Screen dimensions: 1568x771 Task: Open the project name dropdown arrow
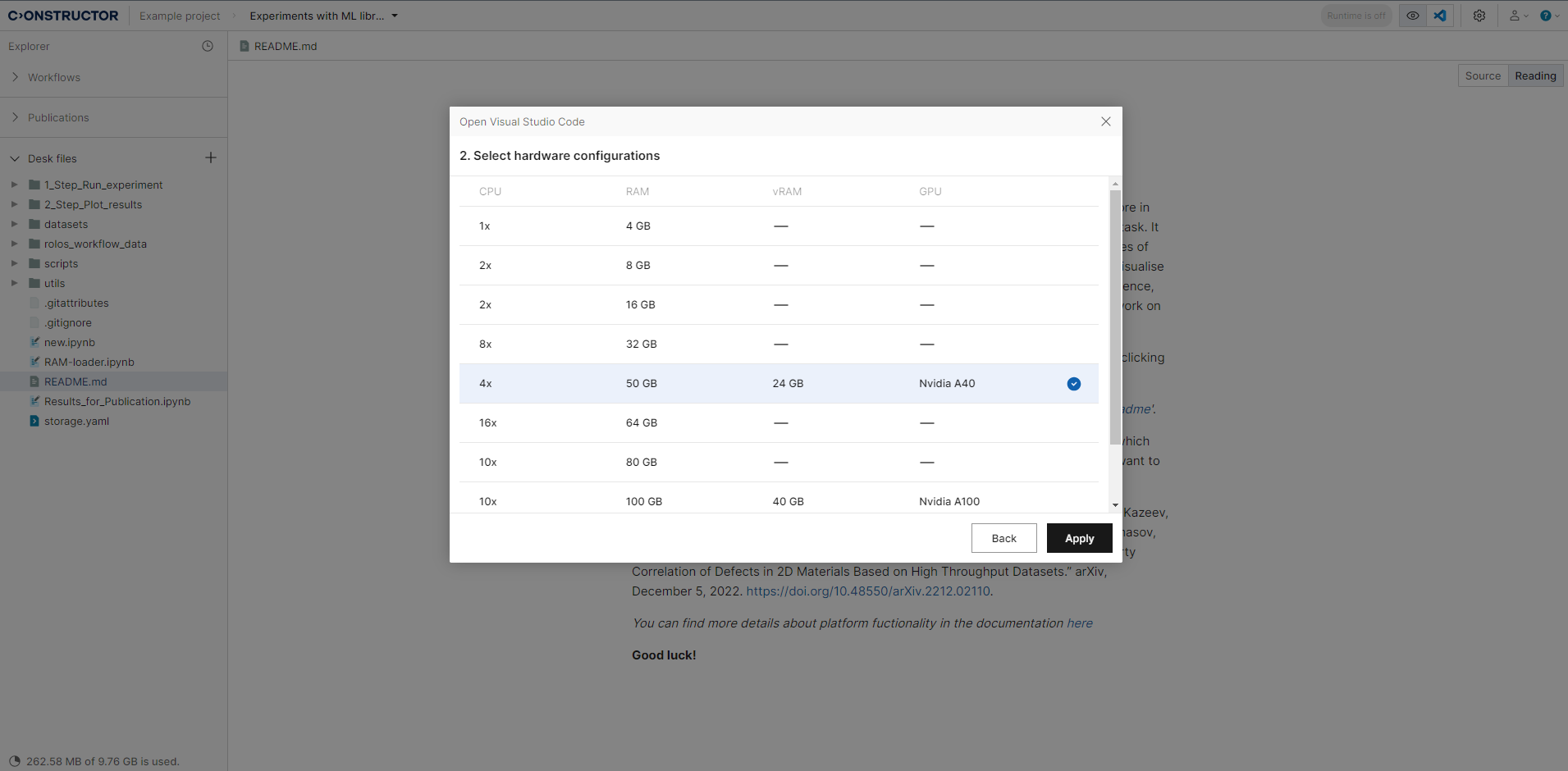pos(395,16)
